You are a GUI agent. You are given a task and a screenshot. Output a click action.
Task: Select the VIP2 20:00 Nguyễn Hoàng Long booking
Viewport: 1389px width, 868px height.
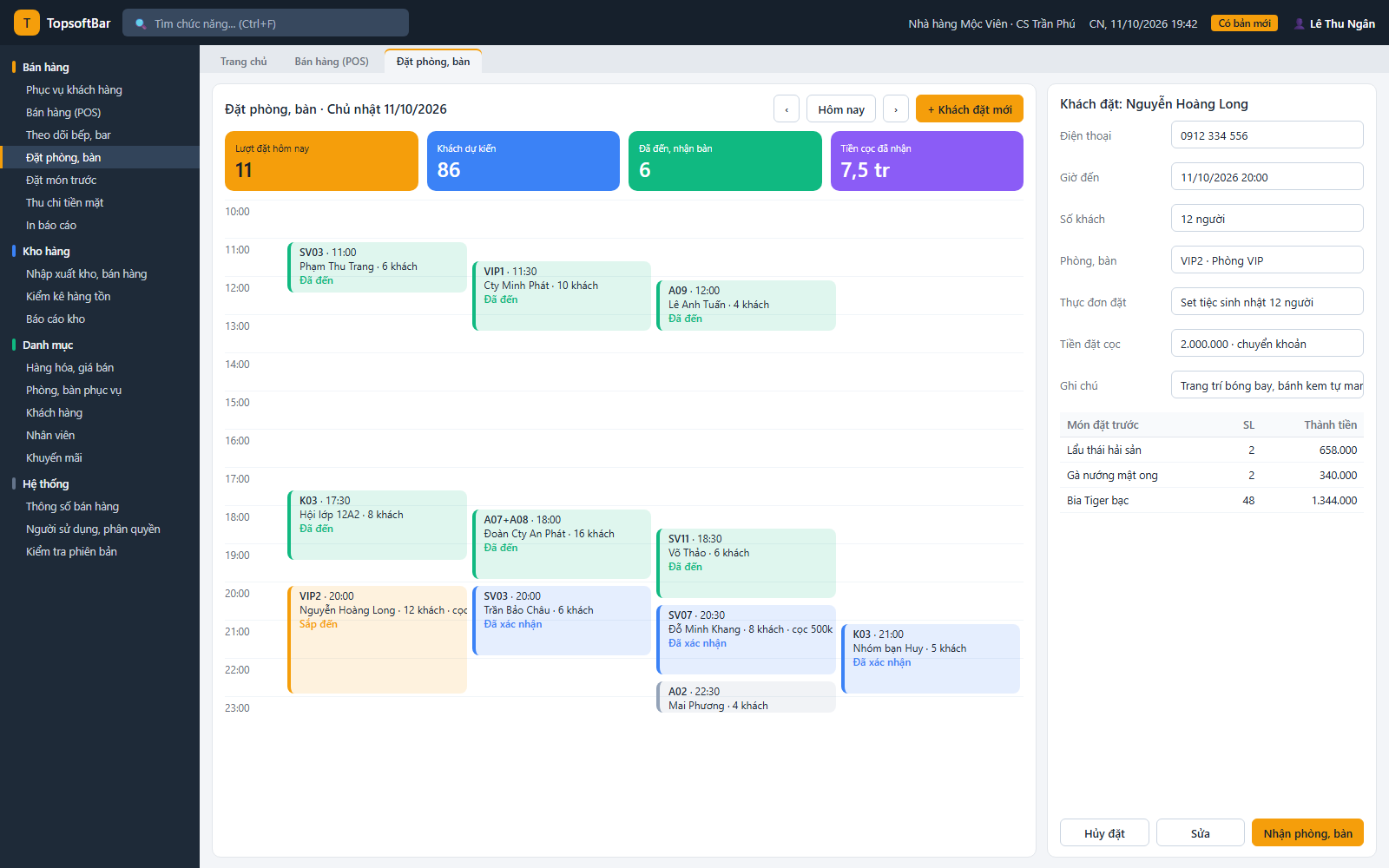click(377, 640)
